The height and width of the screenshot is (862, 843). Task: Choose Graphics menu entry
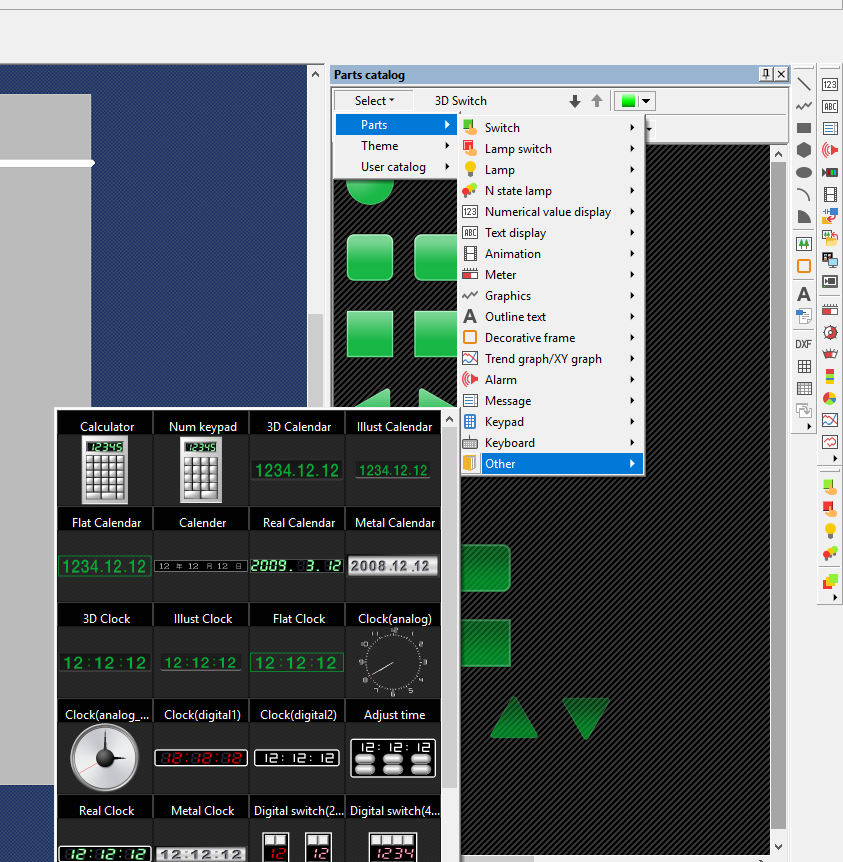(x=552, y=296)
